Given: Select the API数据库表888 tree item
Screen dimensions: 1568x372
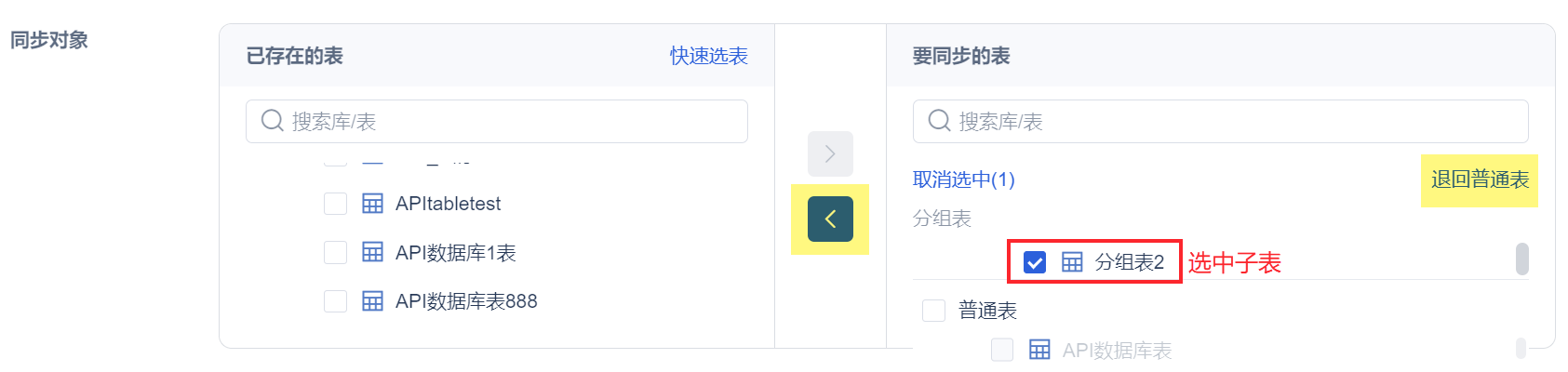Looking at the screenshot, I should pyautogui.click(x=466, y=301).
